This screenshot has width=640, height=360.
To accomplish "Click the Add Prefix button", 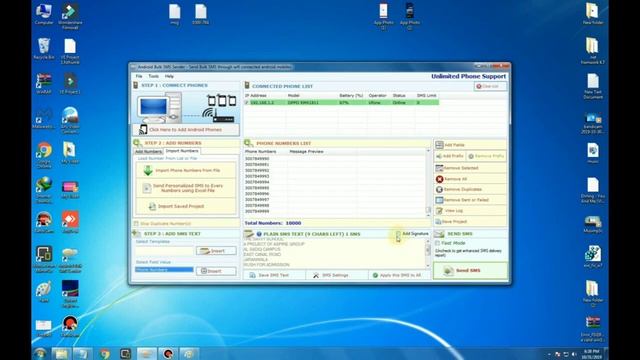I will pos(450,156).
